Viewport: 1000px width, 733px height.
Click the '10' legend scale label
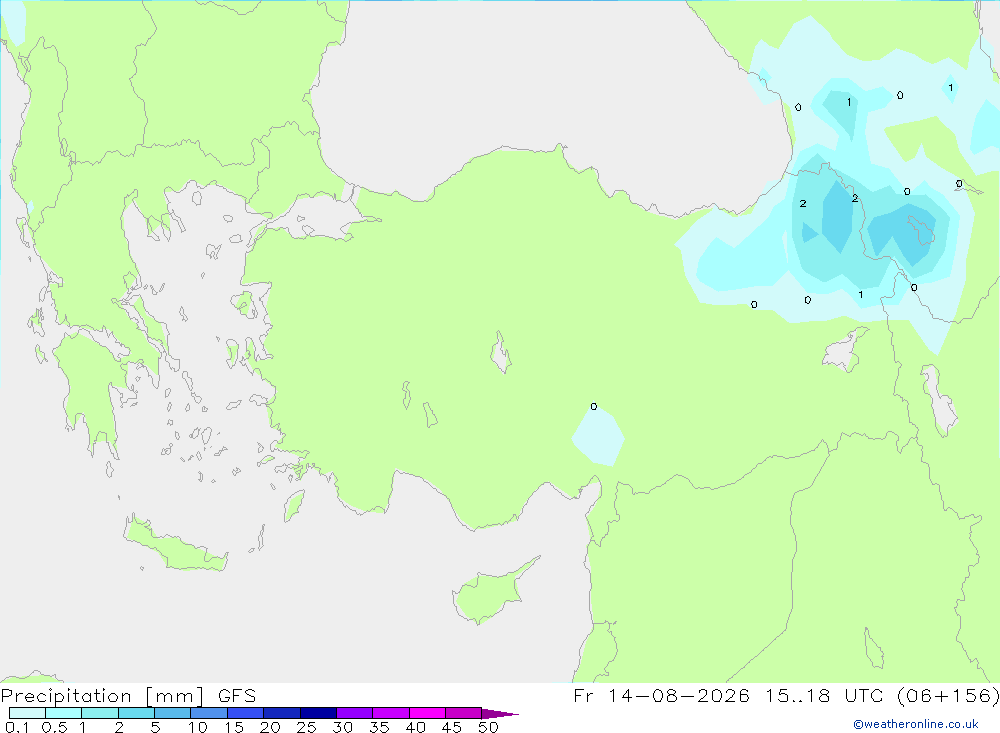point(198,727)
